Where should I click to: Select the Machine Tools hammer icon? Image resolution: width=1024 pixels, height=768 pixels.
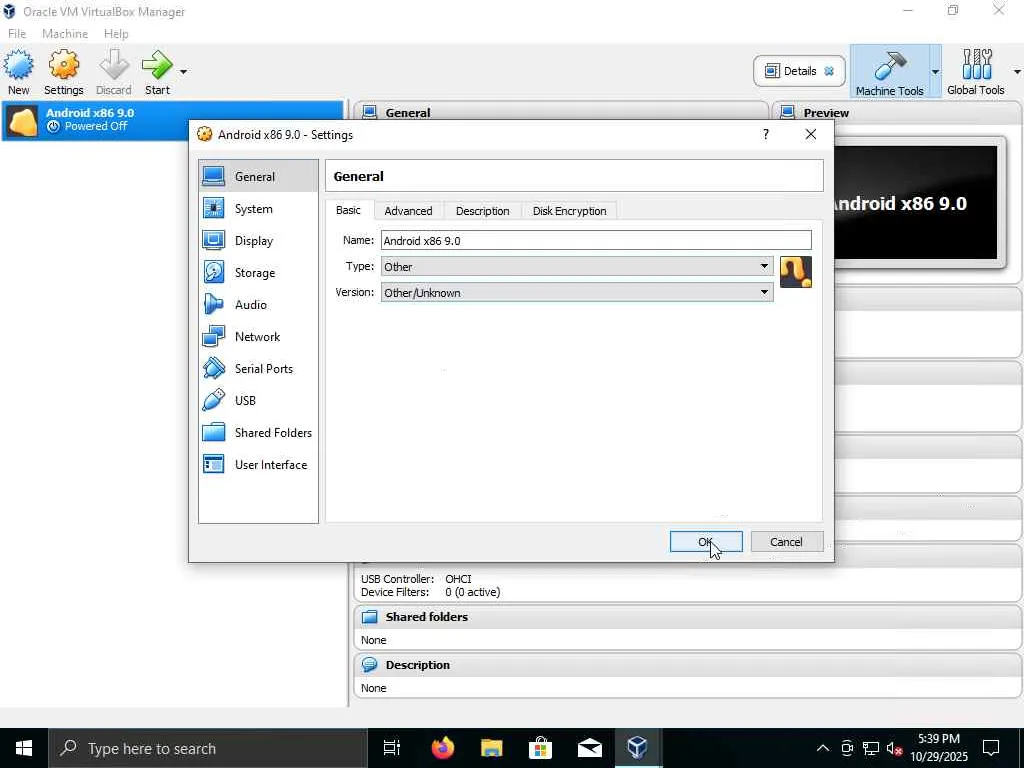pyautogui.click(x=889, y=65)
